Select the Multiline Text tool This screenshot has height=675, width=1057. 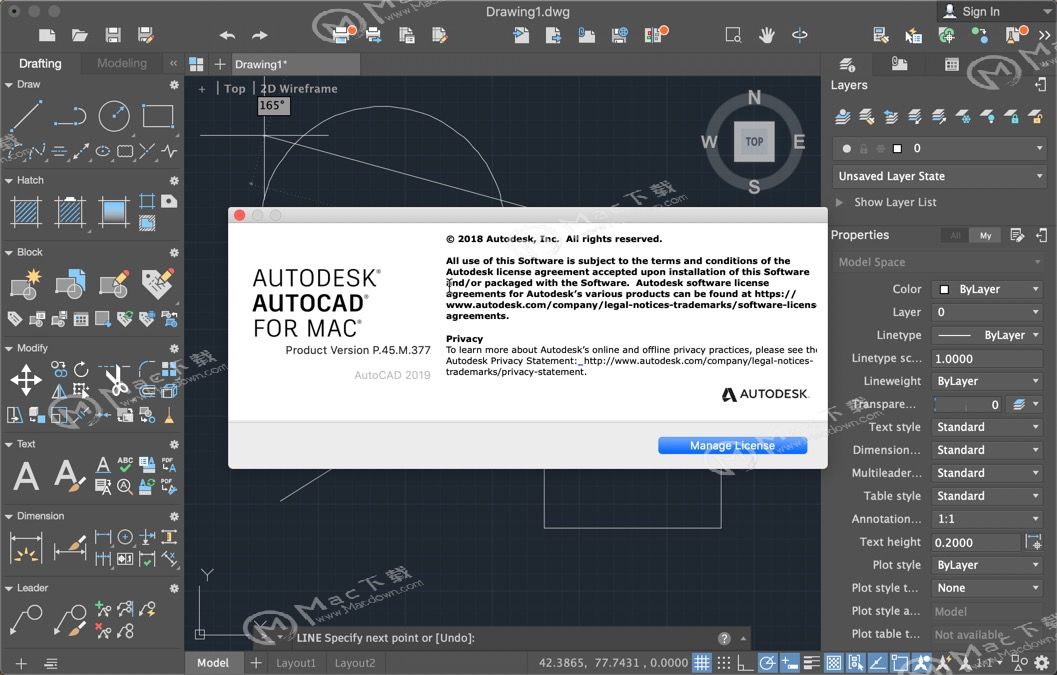tap(26, 475)
